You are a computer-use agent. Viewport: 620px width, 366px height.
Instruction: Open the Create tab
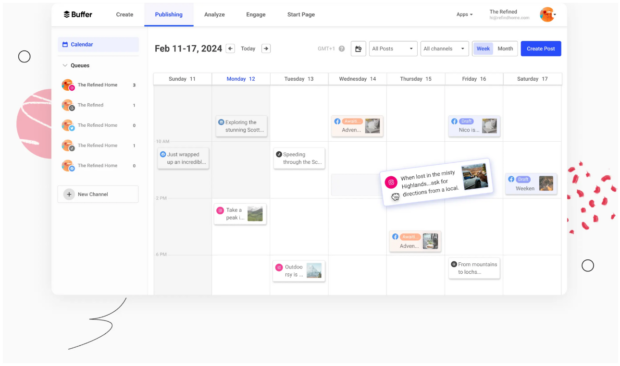[125, 15]
